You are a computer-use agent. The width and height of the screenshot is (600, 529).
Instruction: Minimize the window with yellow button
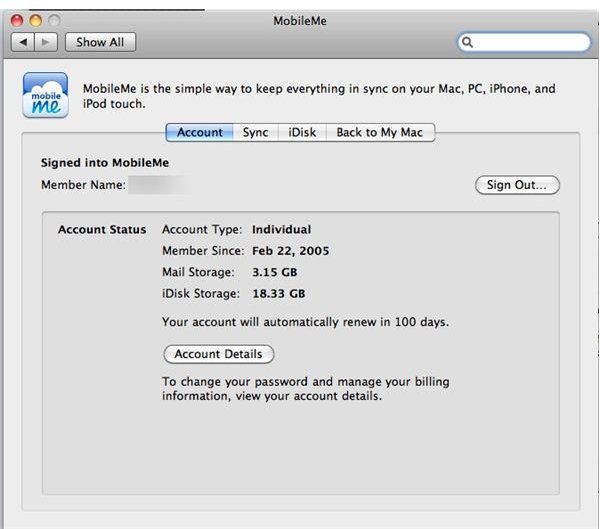[x=36, y=20]
